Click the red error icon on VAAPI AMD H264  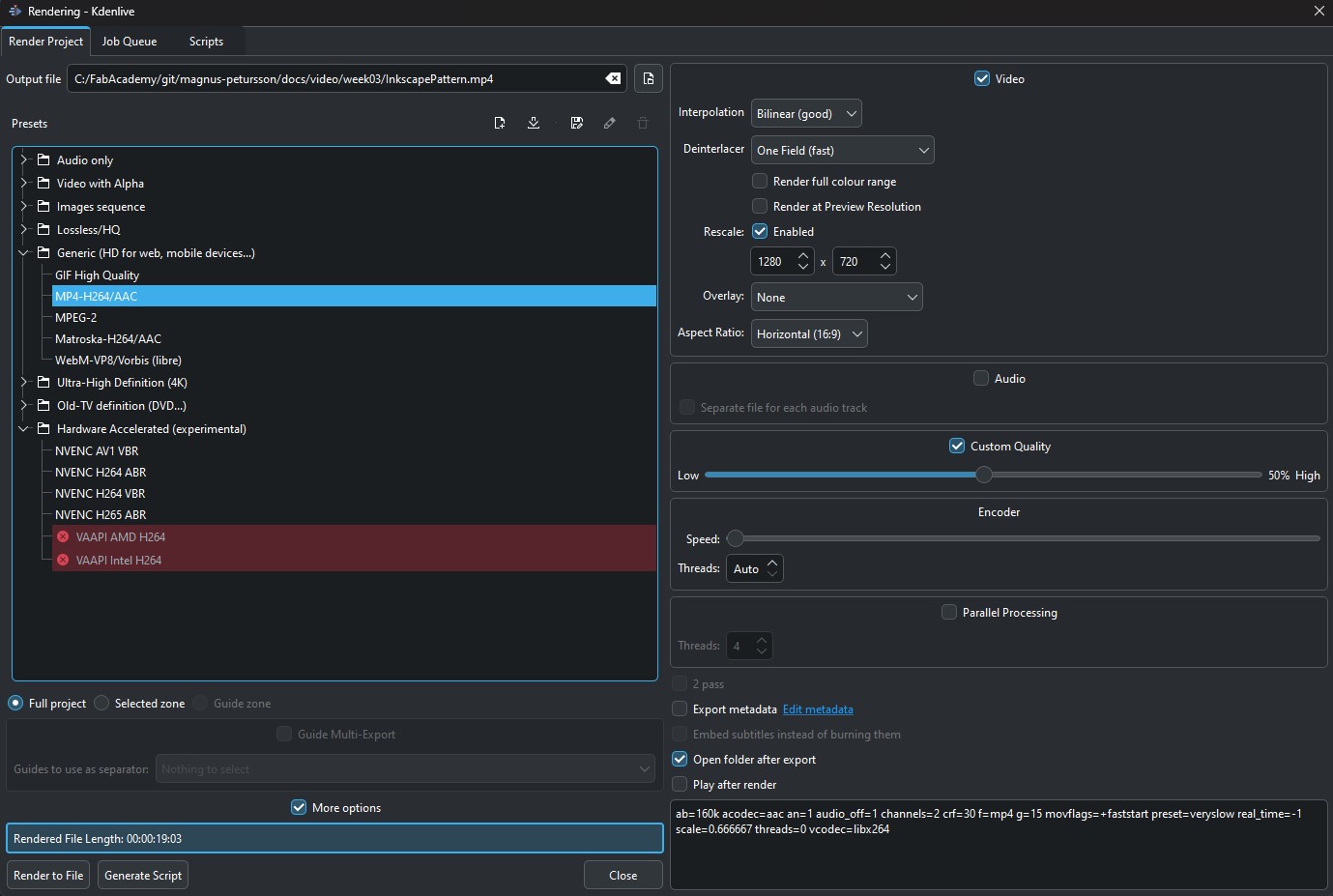[63, 536]
